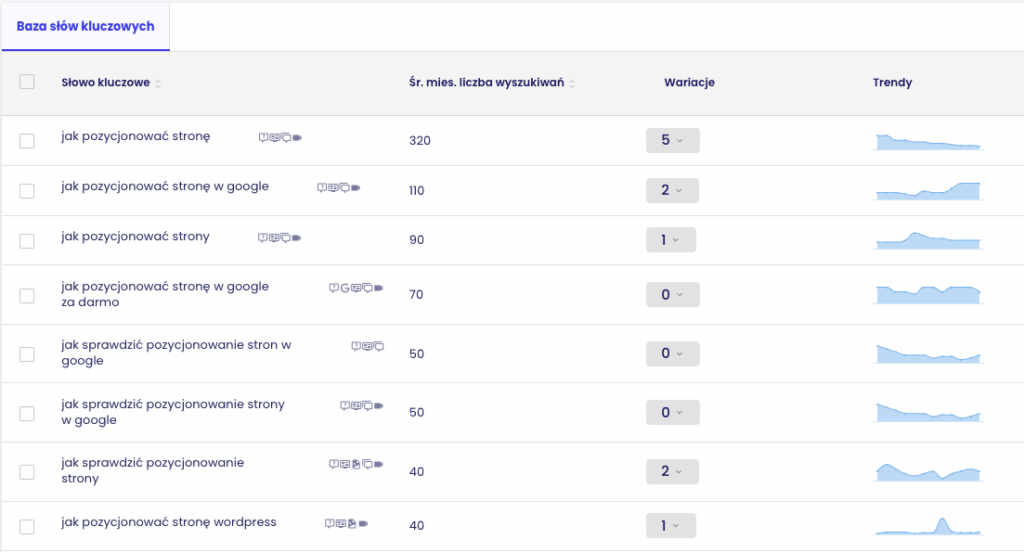Click keyword 'jak pozycjonować stronę w google'
Viewport: 1024px width, 552px height.
pyautogui.click(x=165, y=186)
